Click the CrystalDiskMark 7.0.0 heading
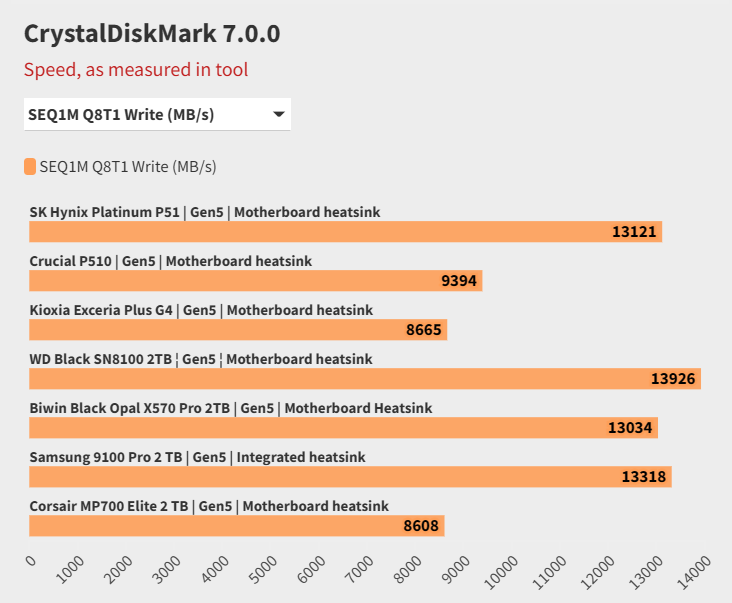Screen dimensions: 732x603 (152, 34)
